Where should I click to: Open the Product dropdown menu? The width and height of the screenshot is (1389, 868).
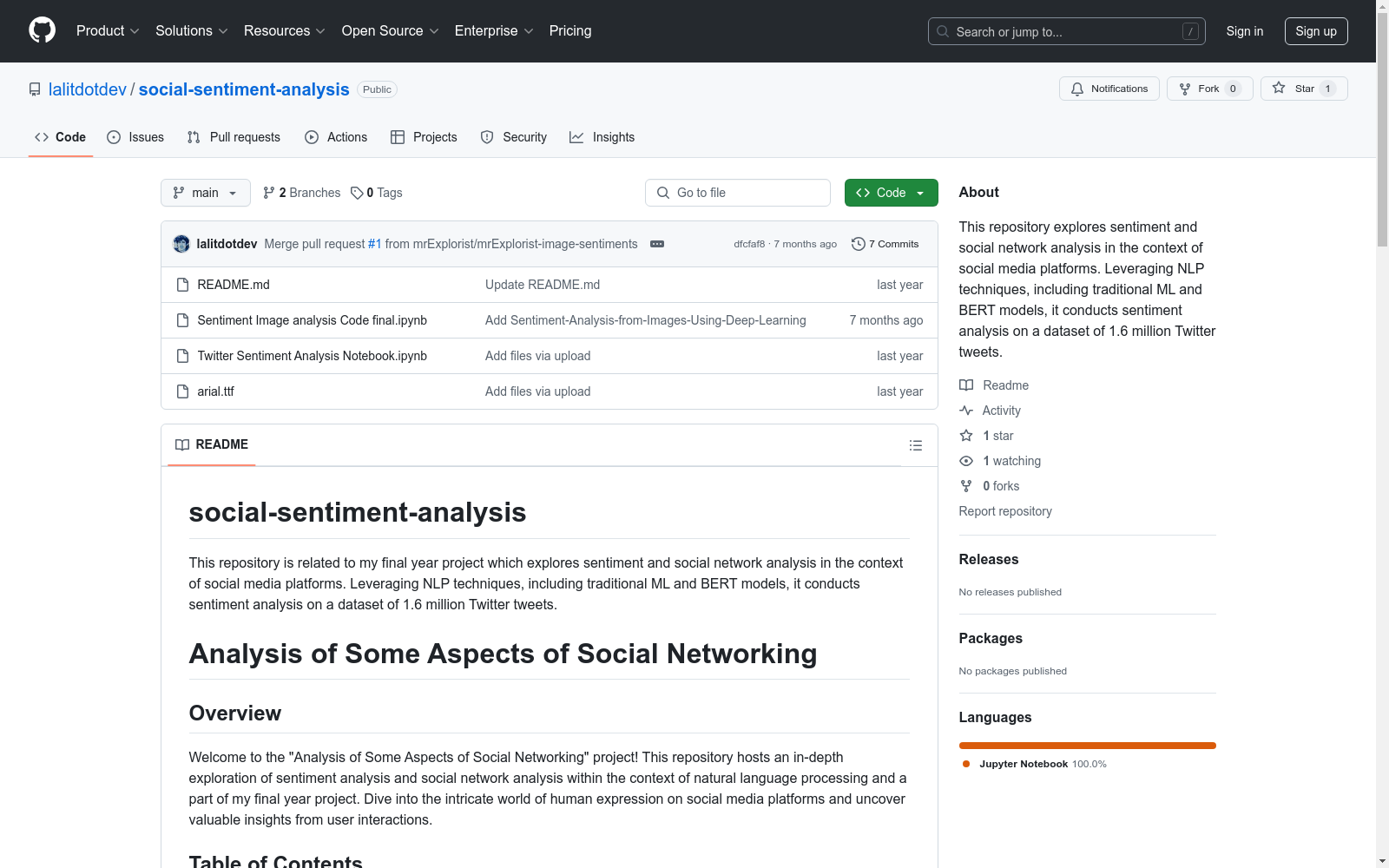pos(108,31)
